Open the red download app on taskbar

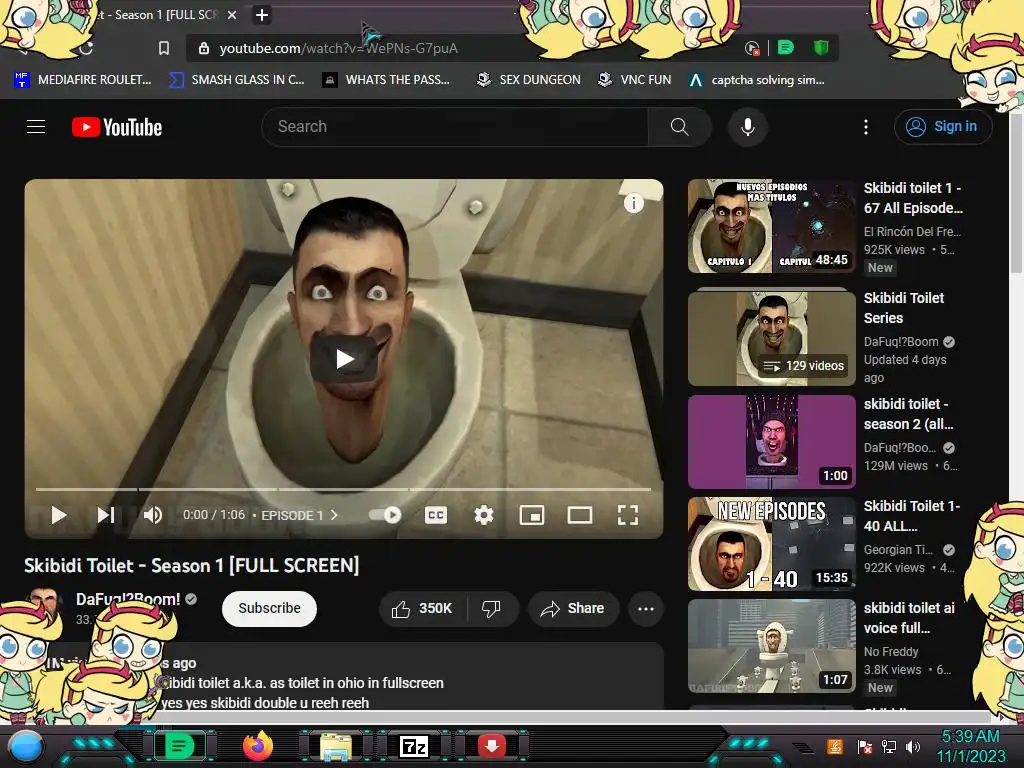[492, 746]
